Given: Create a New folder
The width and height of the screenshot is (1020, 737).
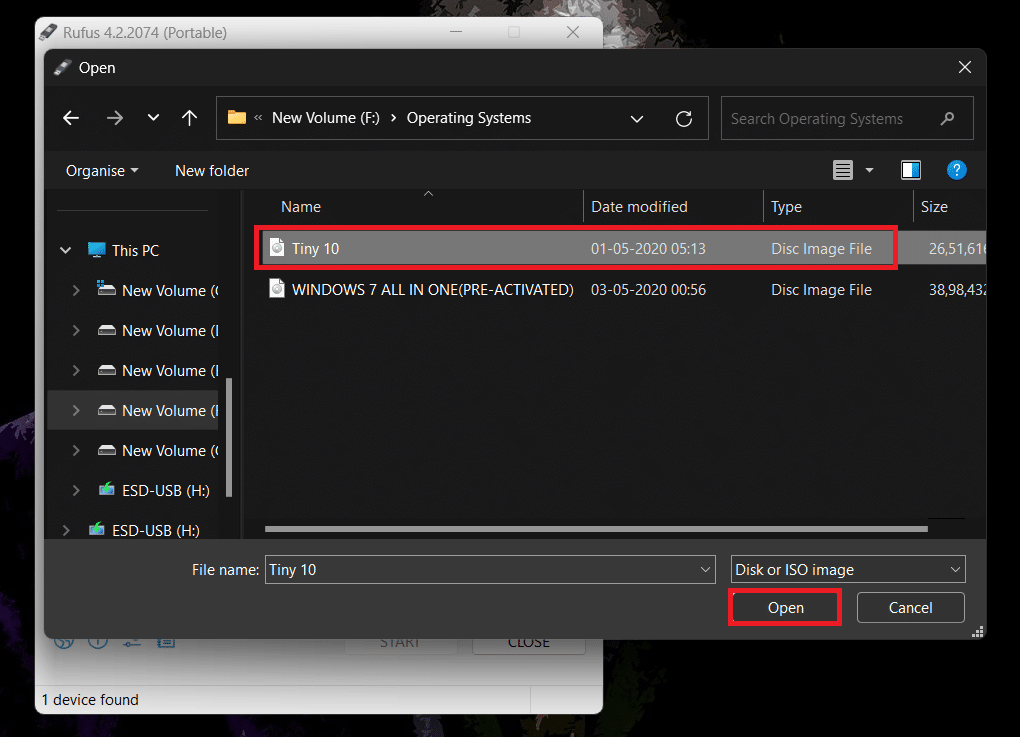Looking at the screenshot, I should point(212,170).
